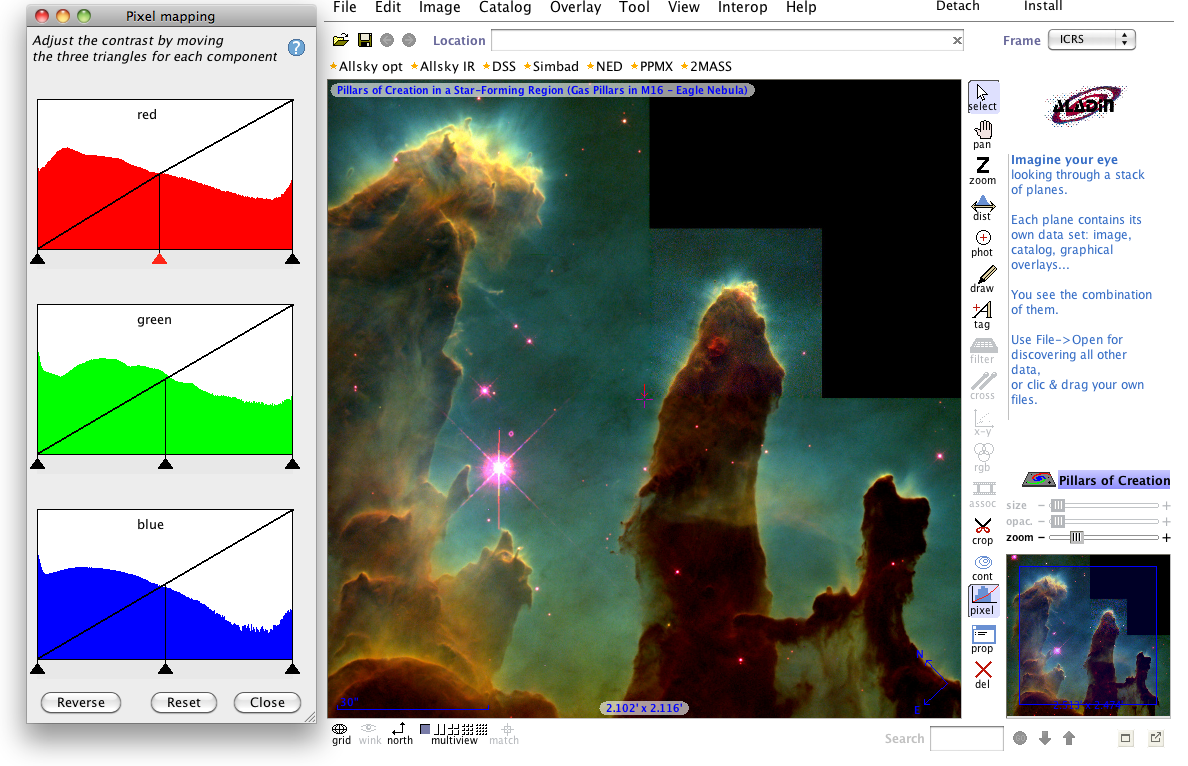Select the pan hand tool
This screenshot has height=766, width=1188.
point(983,135)
